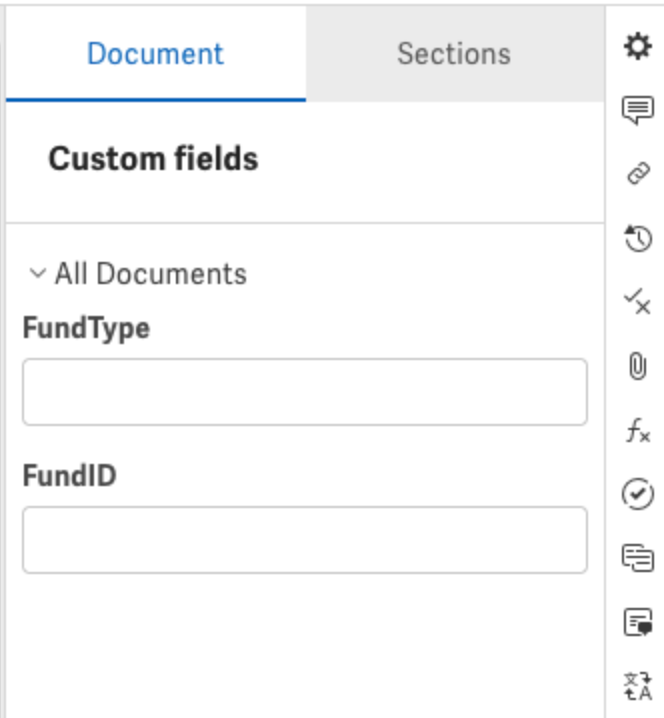
Task: Open the stacked chat bubbles icon
Action: [637, 558]
